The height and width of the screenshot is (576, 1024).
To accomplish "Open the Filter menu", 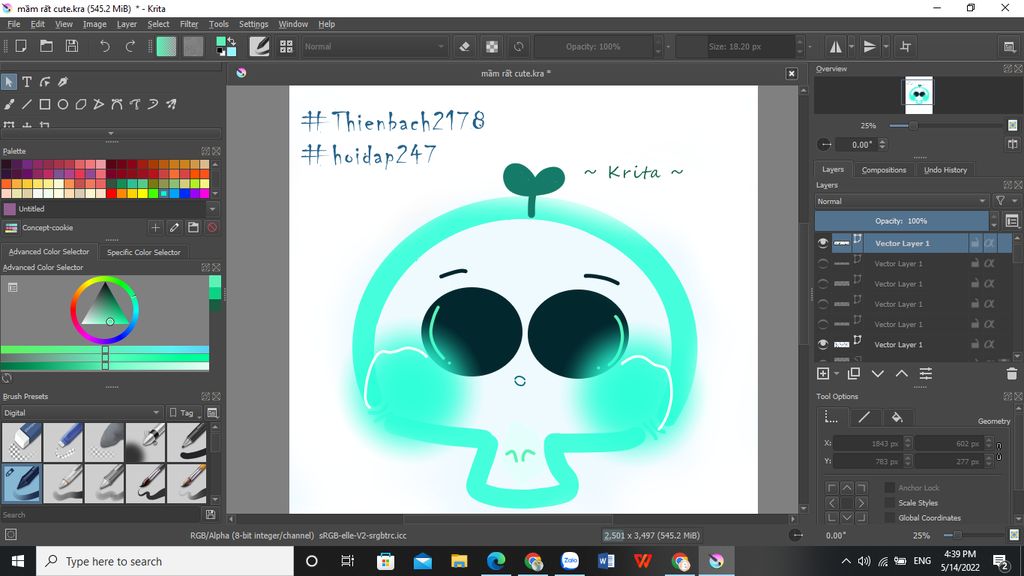I will tap(189, 24).
